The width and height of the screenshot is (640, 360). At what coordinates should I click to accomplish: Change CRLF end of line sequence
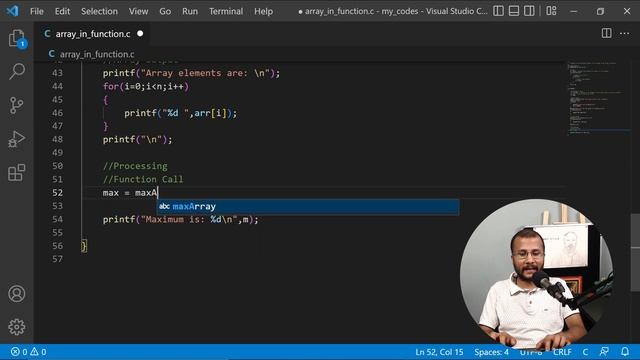(x=562, y=351)
